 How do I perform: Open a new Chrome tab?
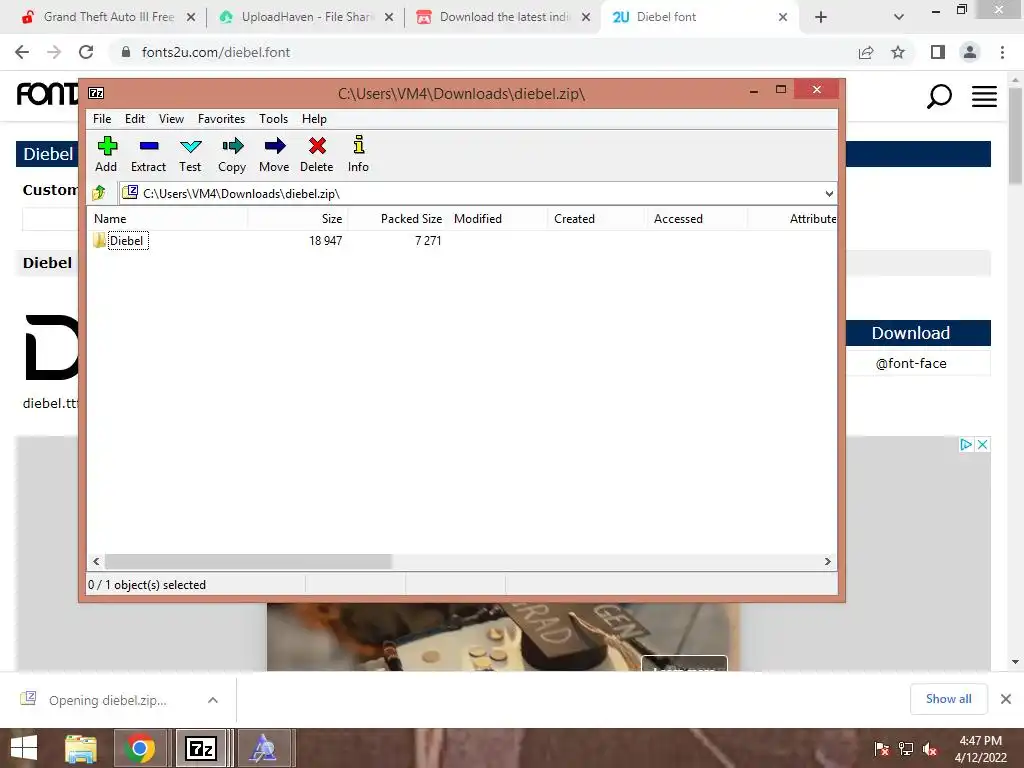pyautogui.click(x=821, y=17)
